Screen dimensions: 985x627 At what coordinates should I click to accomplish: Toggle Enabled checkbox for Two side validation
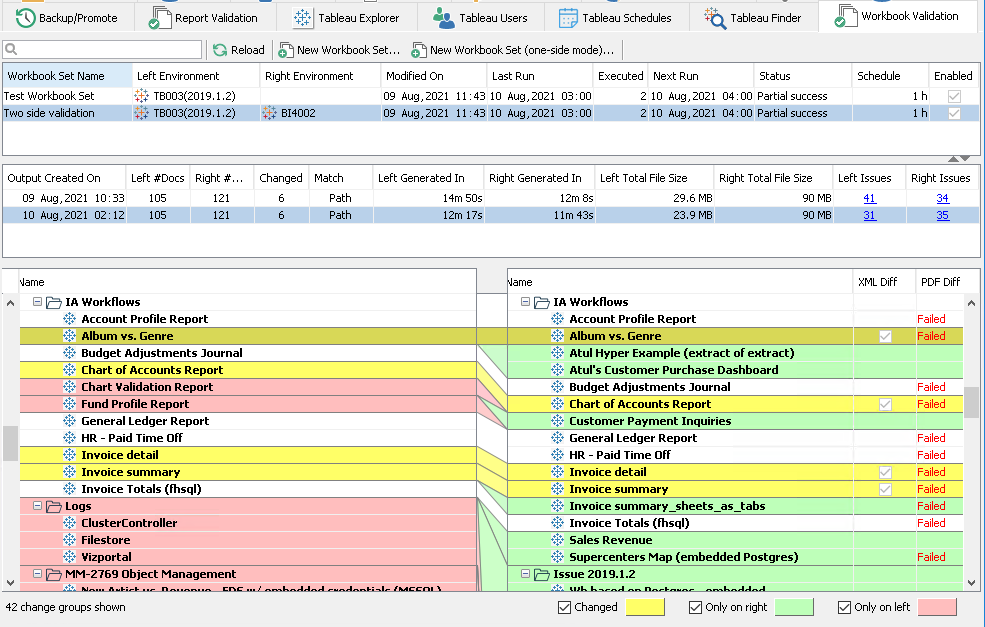(954, 113)
